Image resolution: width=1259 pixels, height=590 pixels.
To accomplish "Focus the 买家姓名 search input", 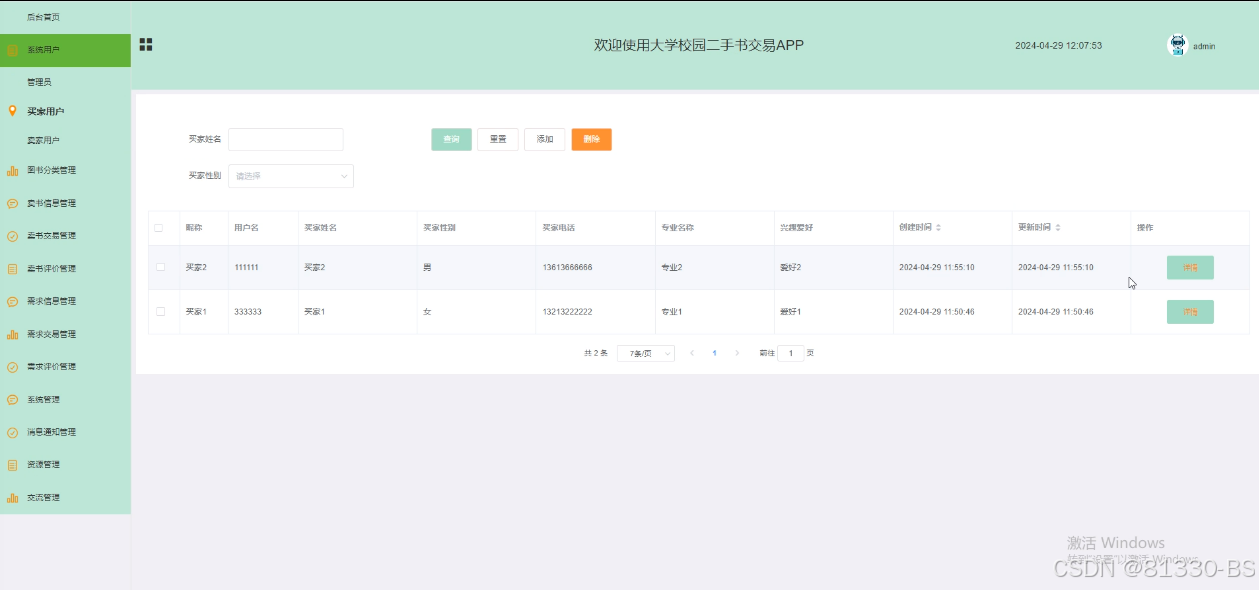I will click(x=286, y=139).
